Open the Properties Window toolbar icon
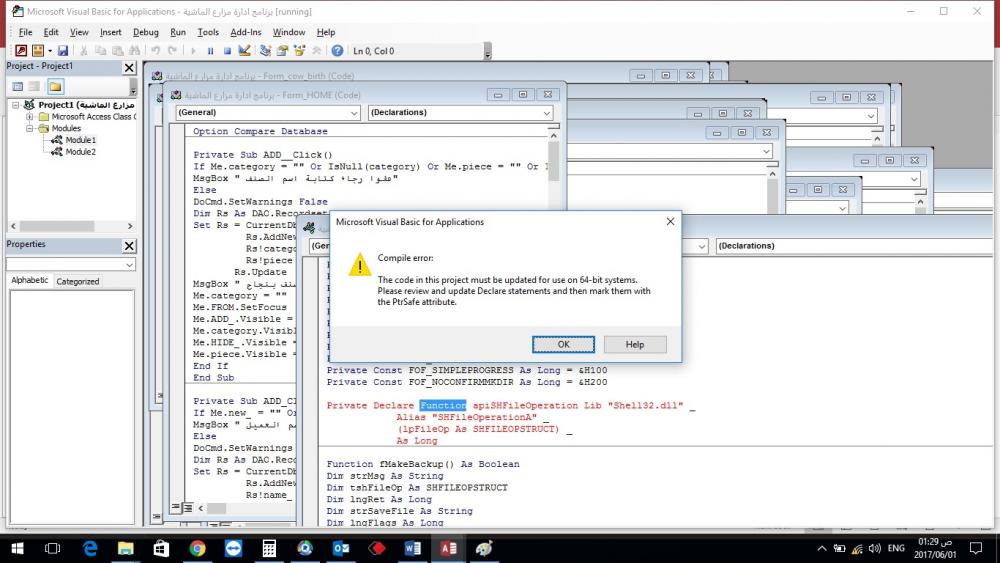1000x563 pixels. (283, 50)
